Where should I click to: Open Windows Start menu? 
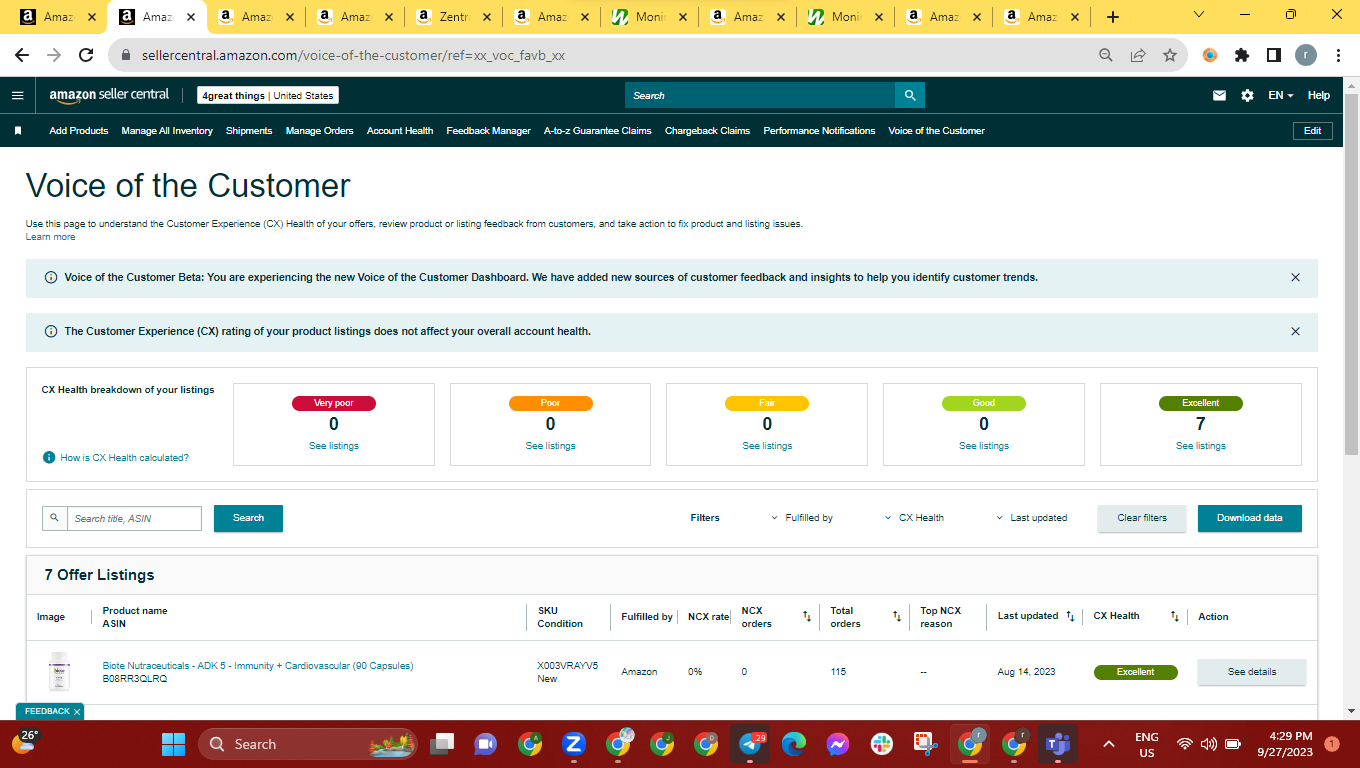174,744
